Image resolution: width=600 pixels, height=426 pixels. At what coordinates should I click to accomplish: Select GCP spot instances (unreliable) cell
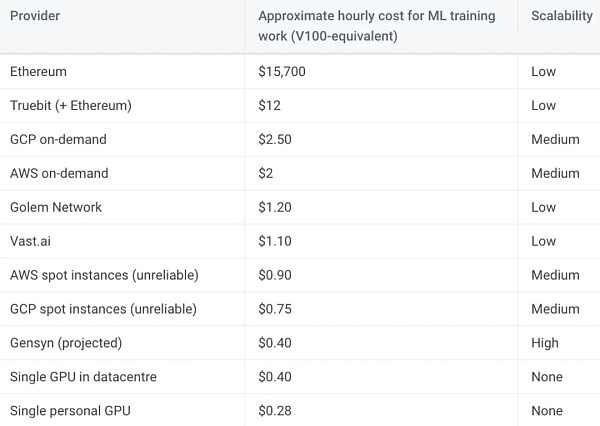(103, 309)
